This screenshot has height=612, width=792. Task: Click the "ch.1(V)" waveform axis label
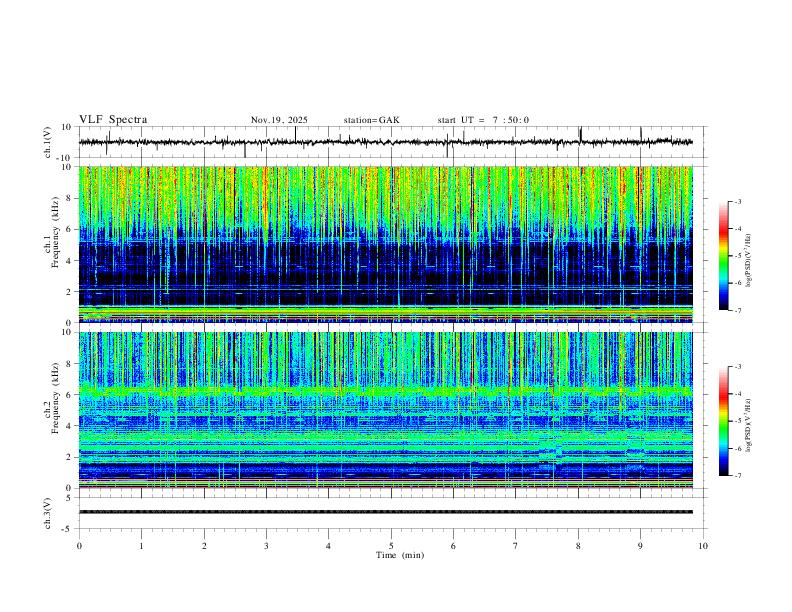pos(48,142)
